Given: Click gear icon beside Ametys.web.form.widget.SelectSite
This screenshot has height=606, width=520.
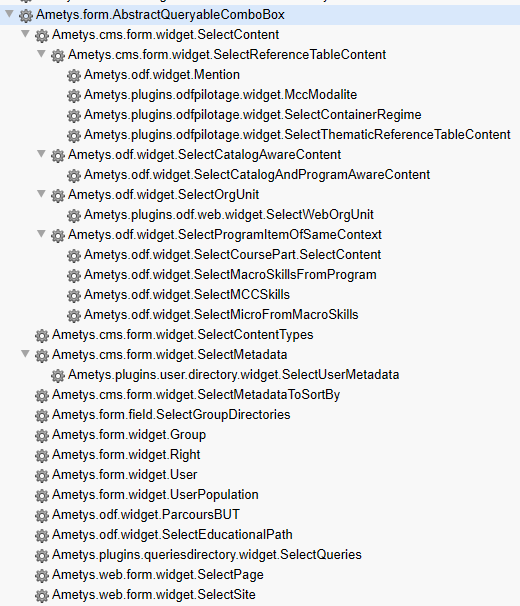Looking at the screenshot, I should [x=42, y=596].
